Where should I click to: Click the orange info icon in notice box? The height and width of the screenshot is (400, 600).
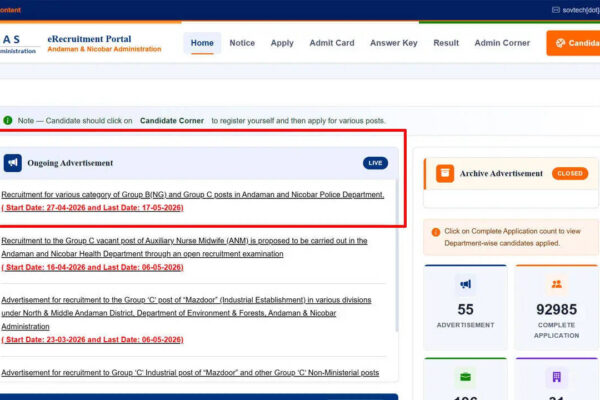coord(436,232)
